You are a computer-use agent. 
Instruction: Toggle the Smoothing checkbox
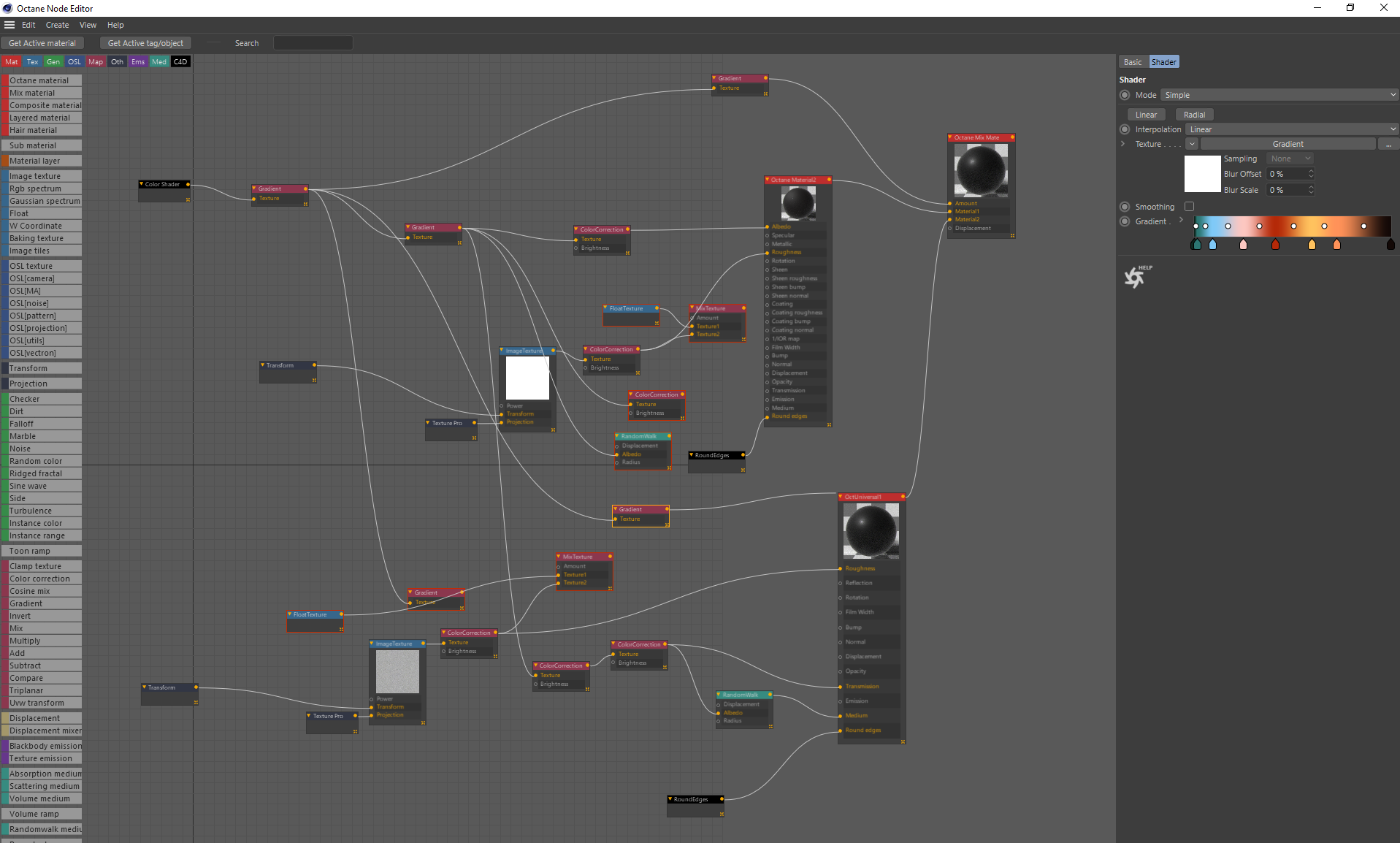point(1189,207)
